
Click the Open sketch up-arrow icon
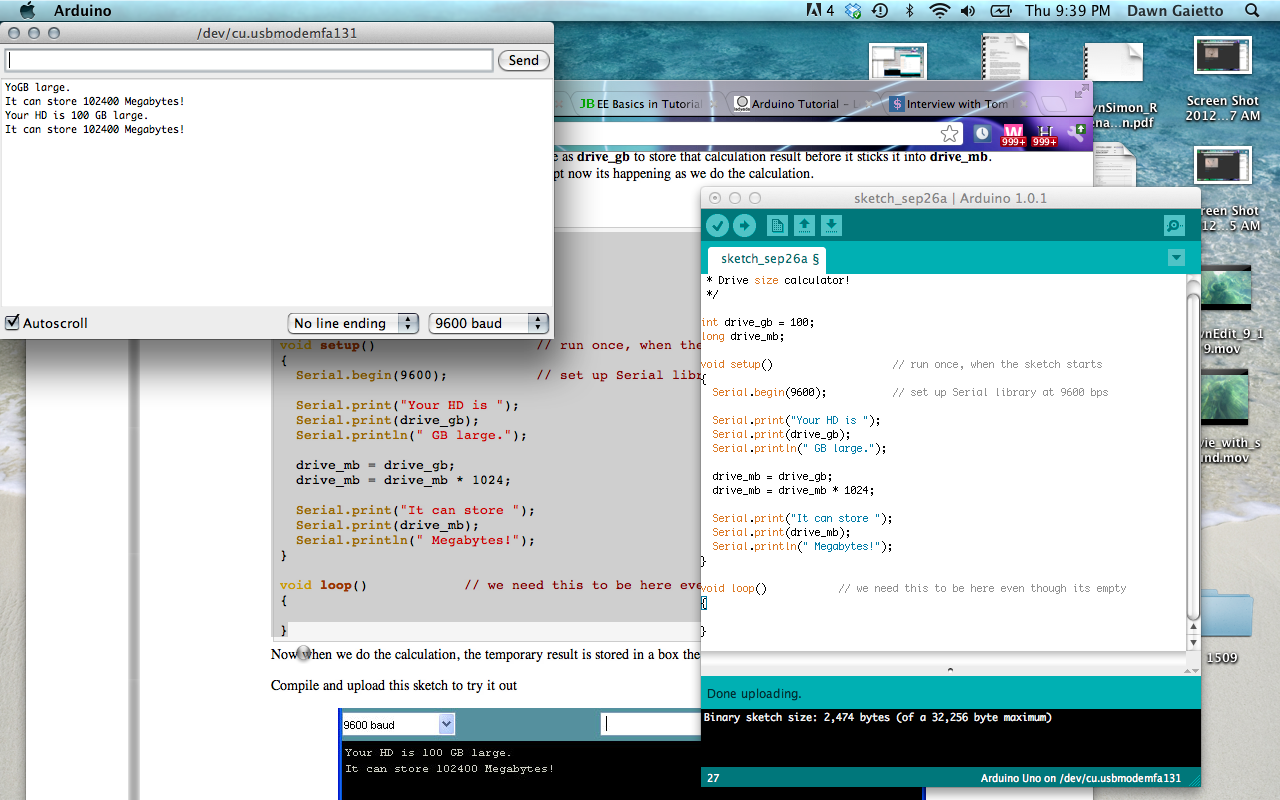(804, 226)
